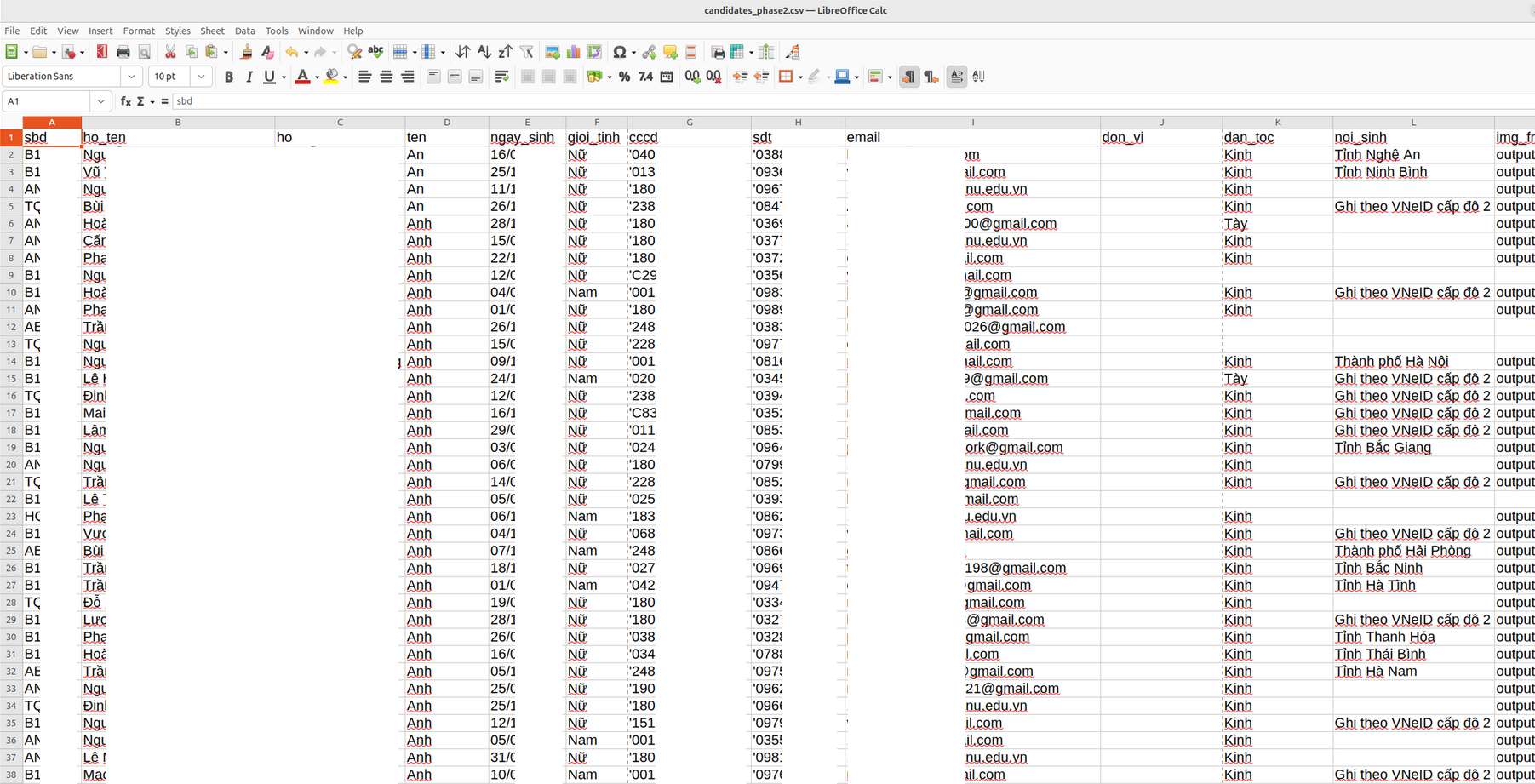Click Add Decimal Place icon

pyautogui.click(x=693, y=77)
